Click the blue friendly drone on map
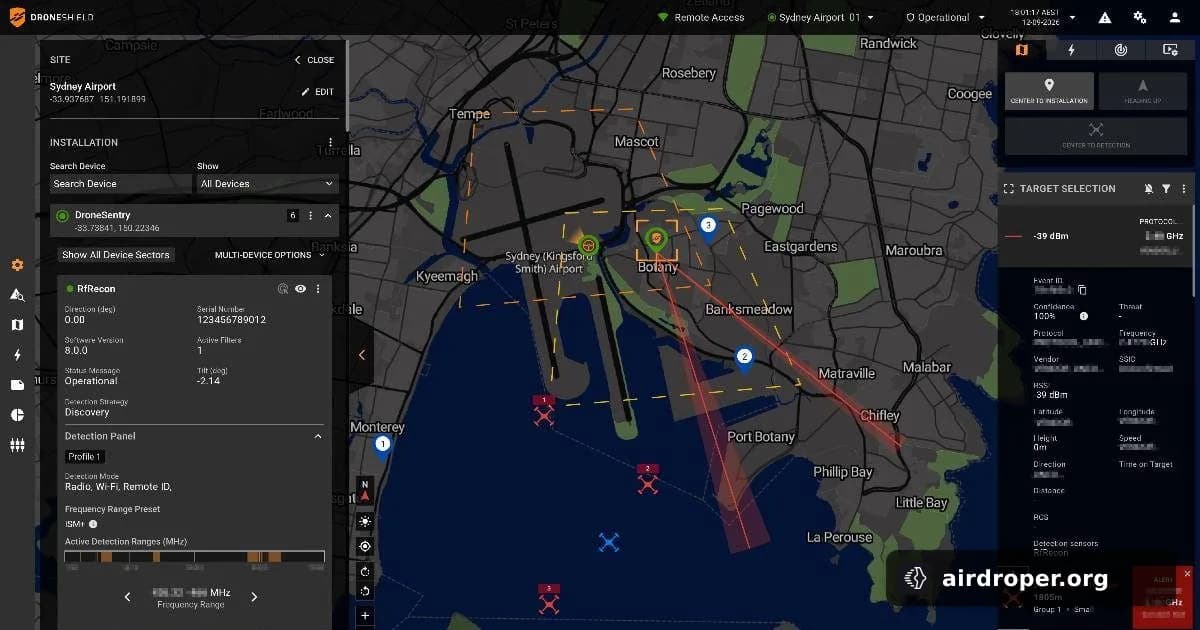 pyautogui.click(x=609, y=542)
